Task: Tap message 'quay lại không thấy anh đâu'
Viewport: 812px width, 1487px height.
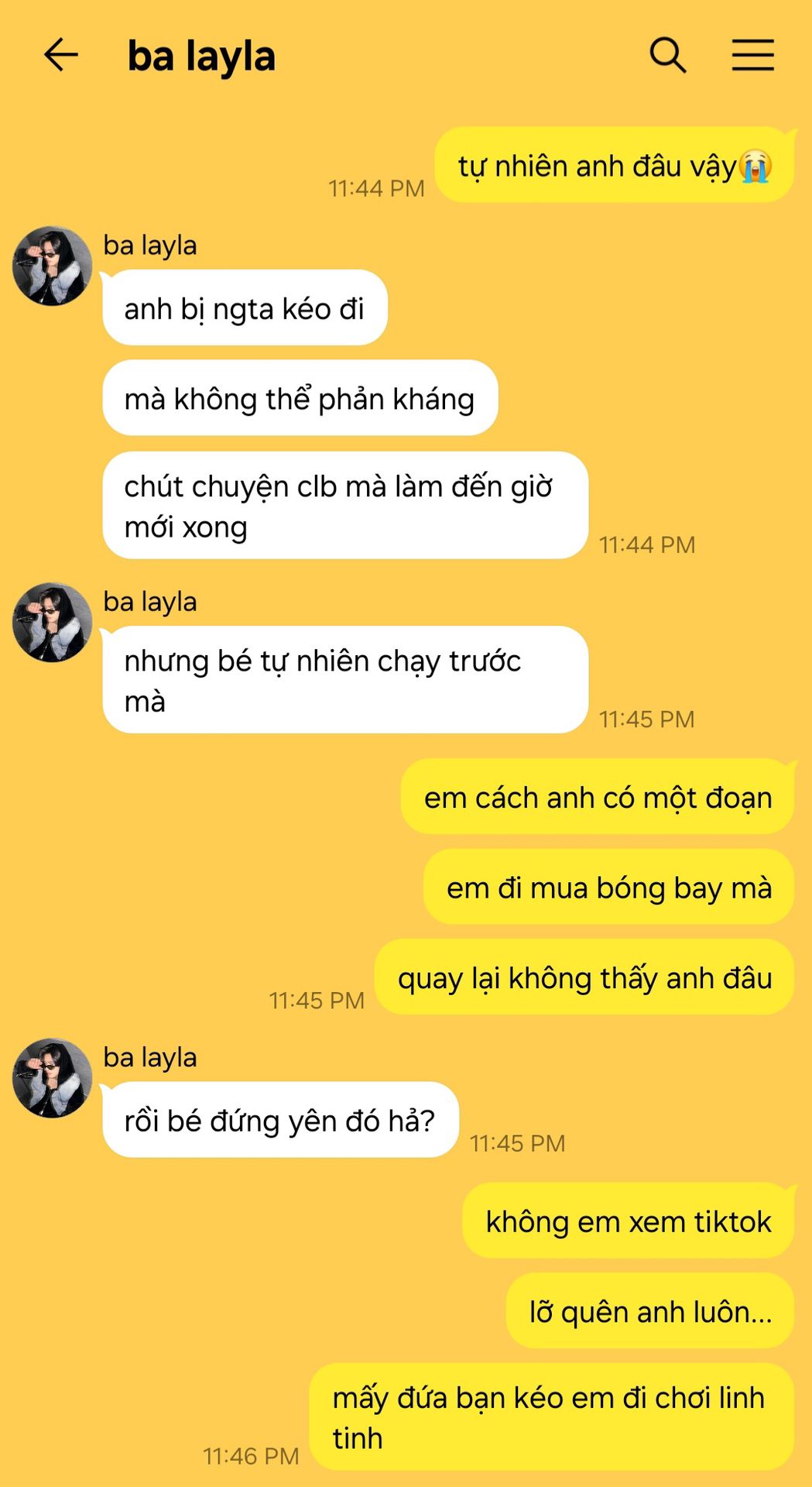Action: tap(584, 977)
